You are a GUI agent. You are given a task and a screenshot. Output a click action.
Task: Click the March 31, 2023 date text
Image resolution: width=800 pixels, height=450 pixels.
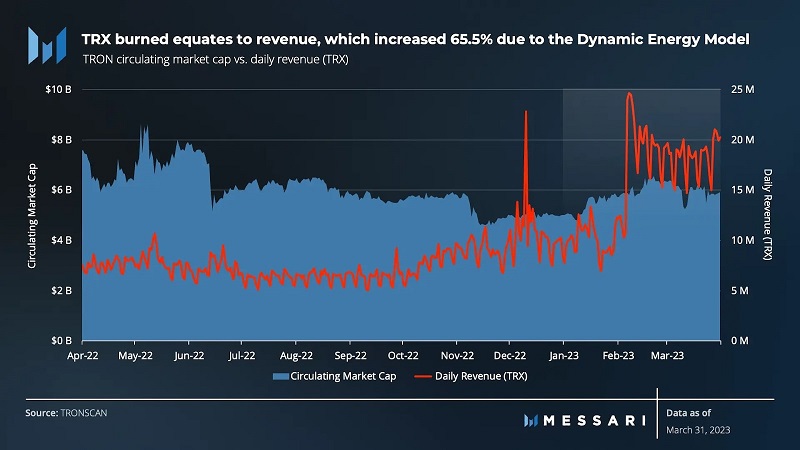click(699, 429)
